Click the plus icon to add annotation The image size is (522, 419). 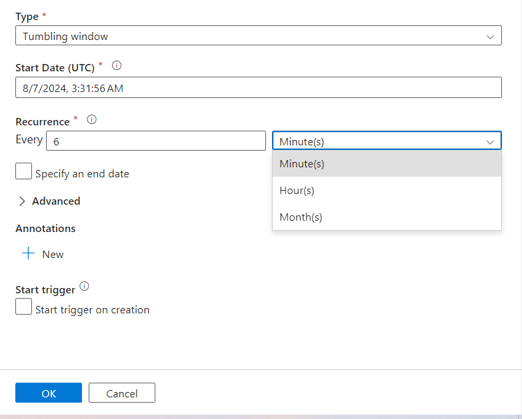pyautogui.click(x=28, y=253)
